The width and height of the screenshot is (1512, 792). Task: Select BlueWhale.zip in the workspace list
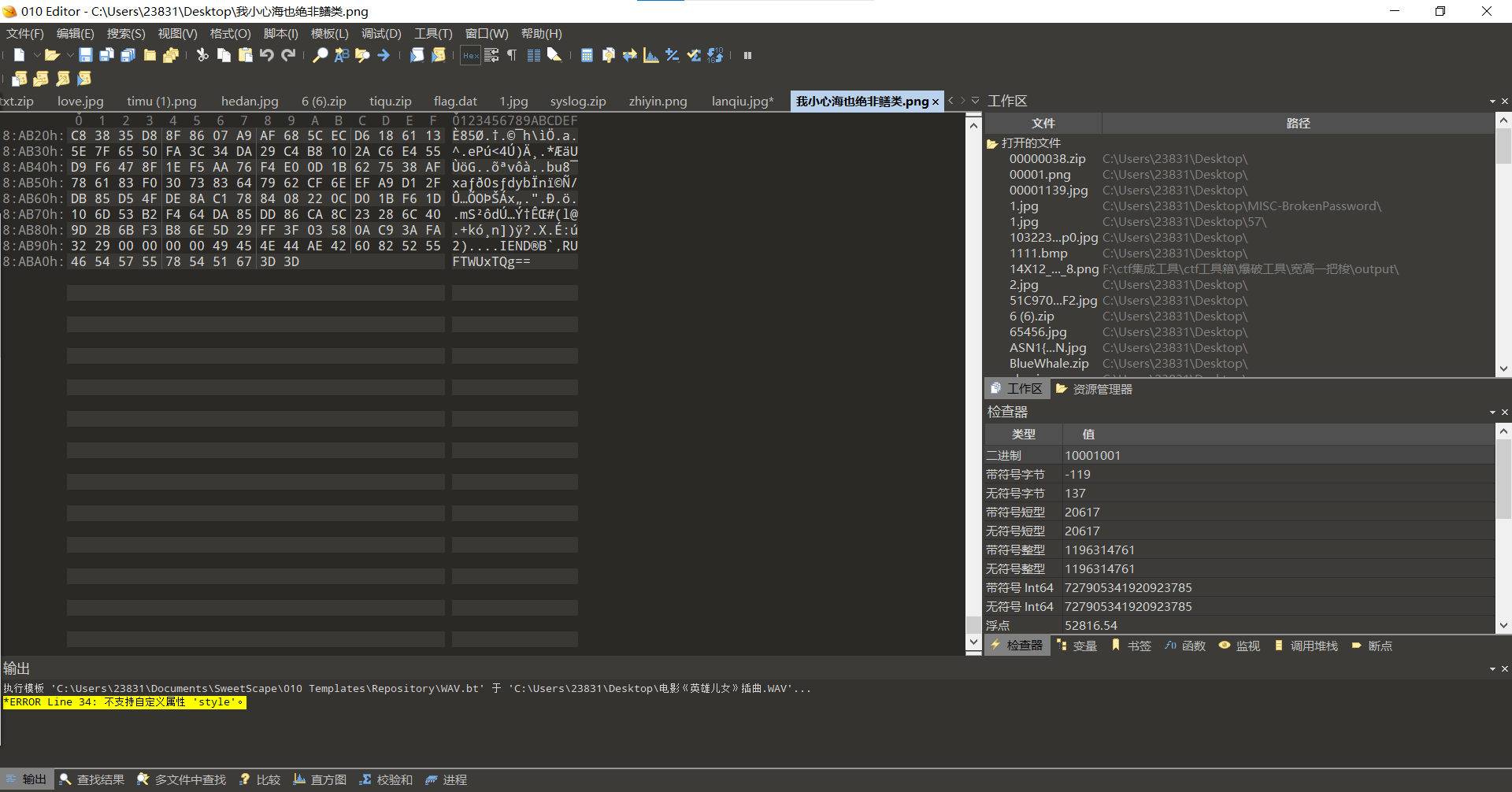[x=1049, y=364]
